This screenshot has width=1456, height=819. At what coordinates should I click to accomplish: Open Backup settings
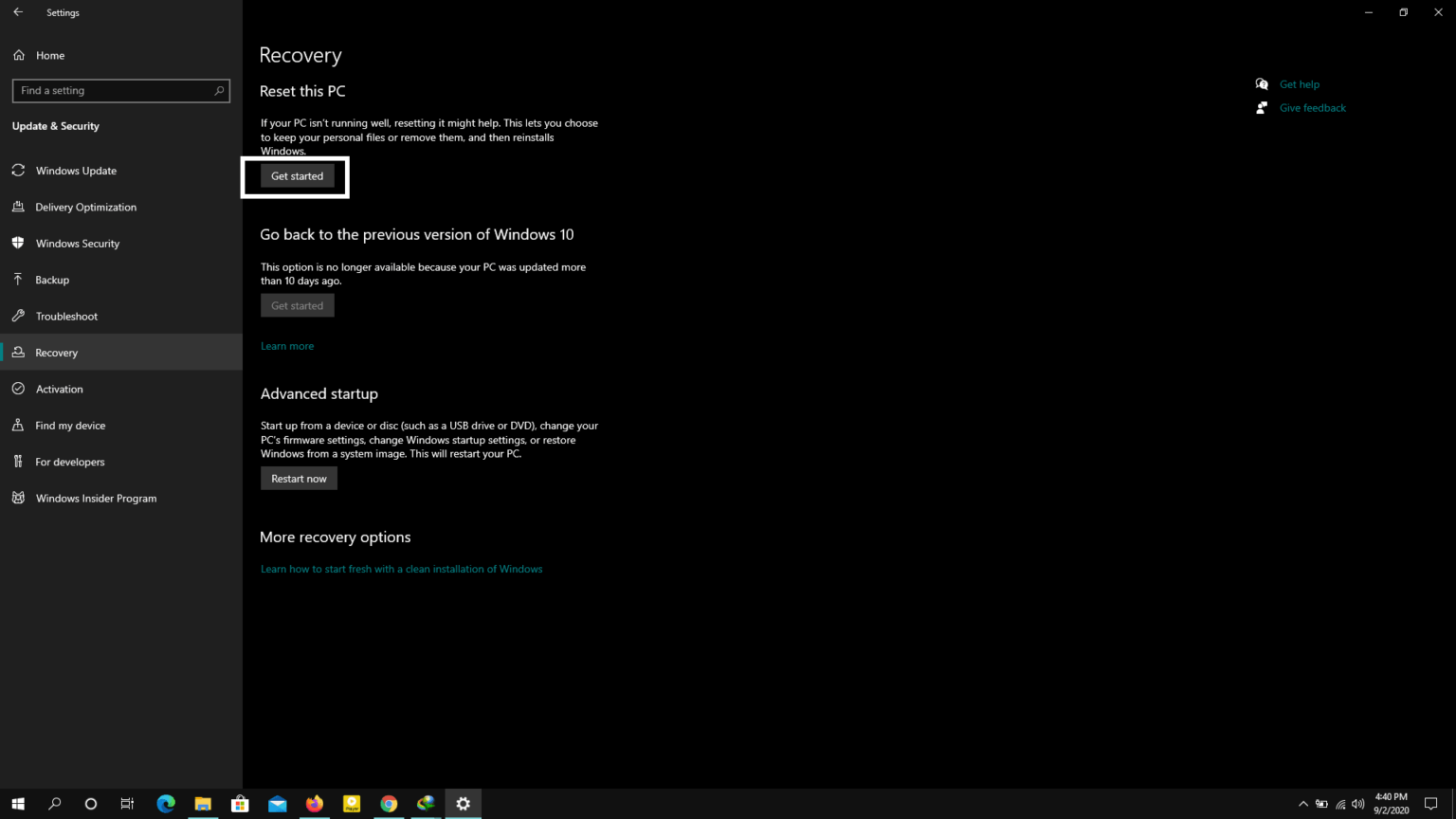(x=52, y=280)
